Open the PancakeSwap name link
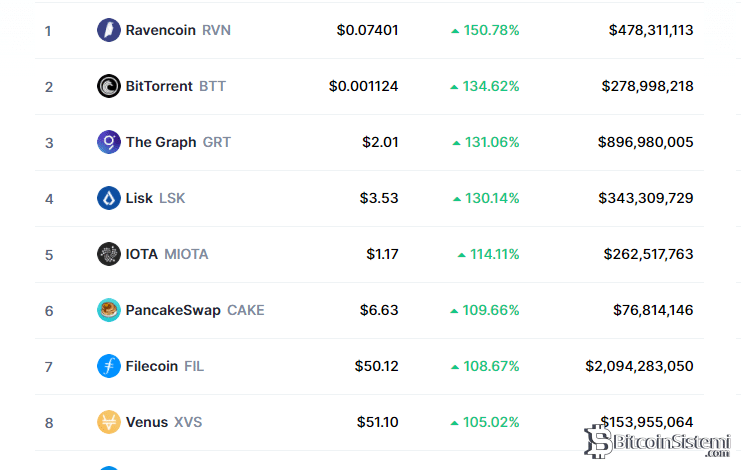The height and width of the screenshot is (470, 741). 172,310
